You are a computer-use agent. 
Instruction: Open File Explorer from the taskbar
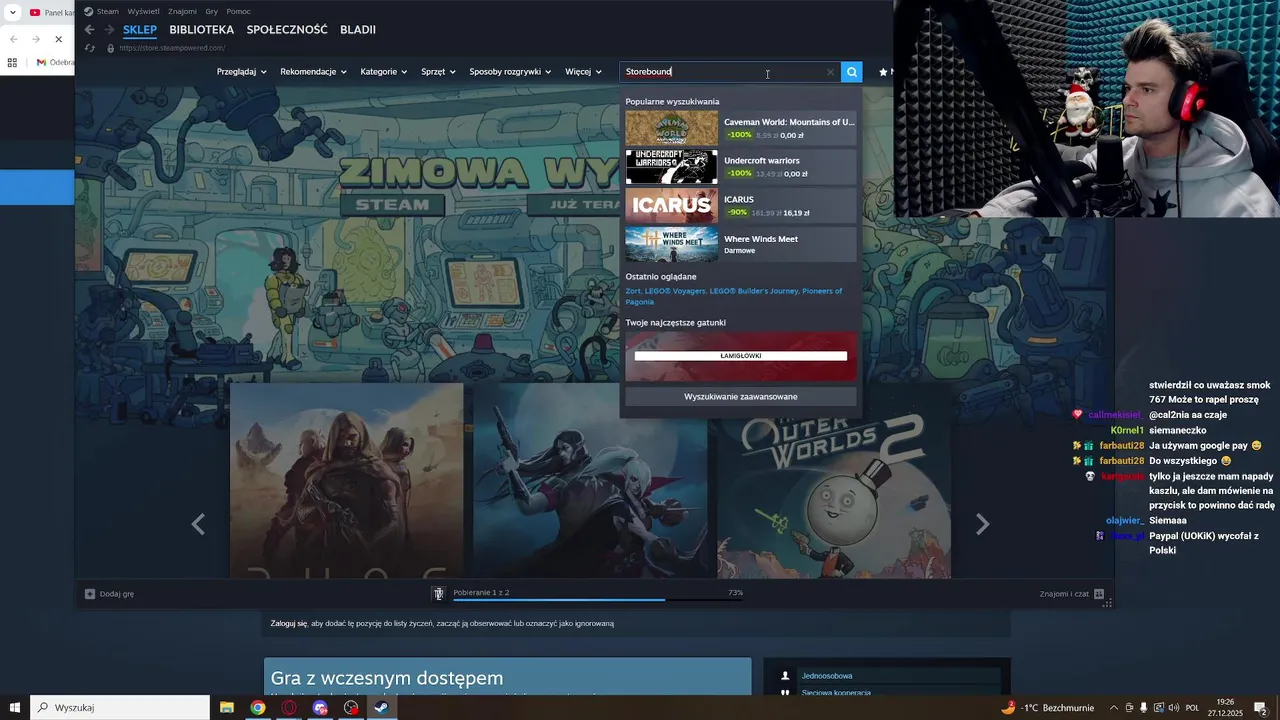[227, 707]
